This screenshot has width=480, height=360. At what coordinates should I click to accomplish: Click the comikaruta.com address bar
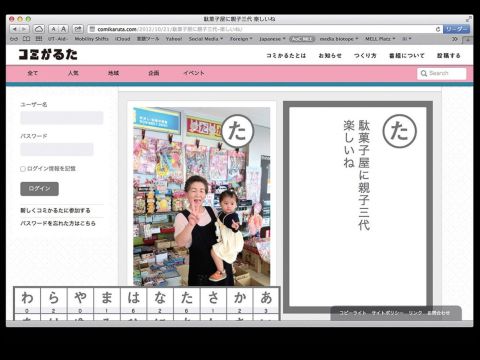coord(265,29)
